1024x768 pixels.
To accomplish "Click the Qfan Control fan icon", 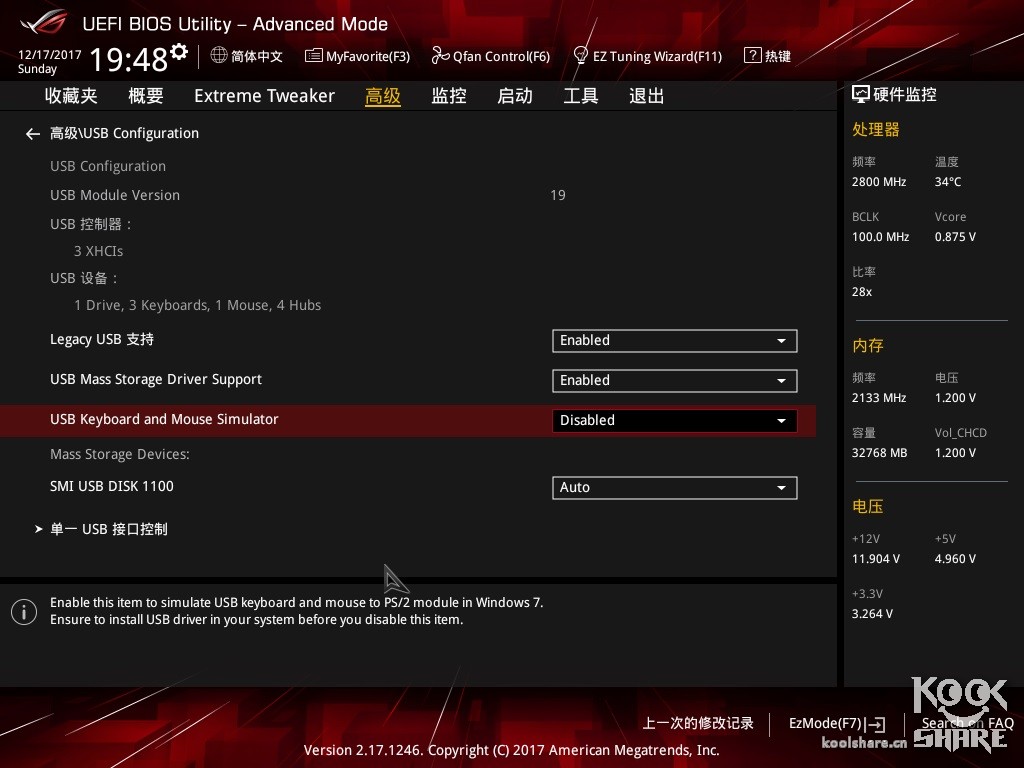I will click(x=440, y=56).
